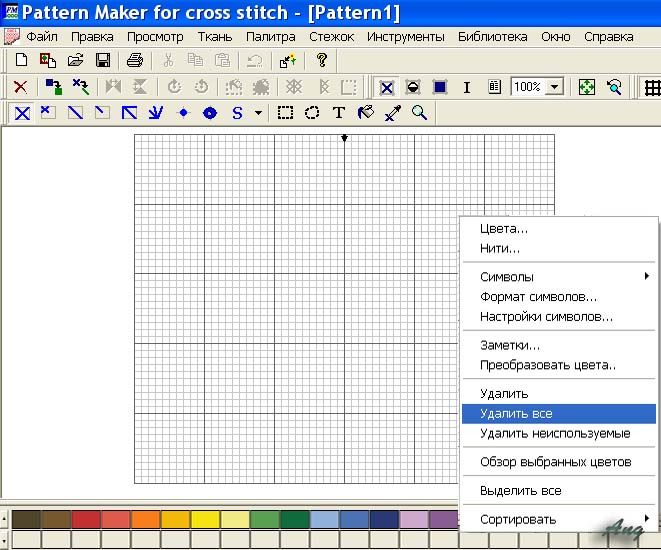Save the pattern with the floppy disk icon
This screenshot has width=661, height=550.
click(103, 60)
